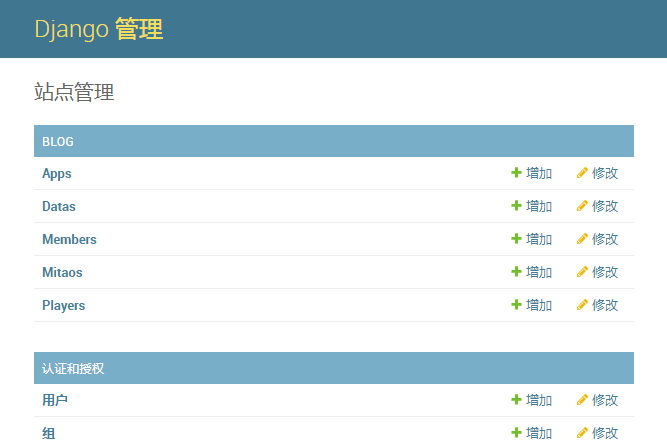Screen dimensions: 667x444
Task: Click the pencil icon in the Datas row
Action: pos(582,206)
